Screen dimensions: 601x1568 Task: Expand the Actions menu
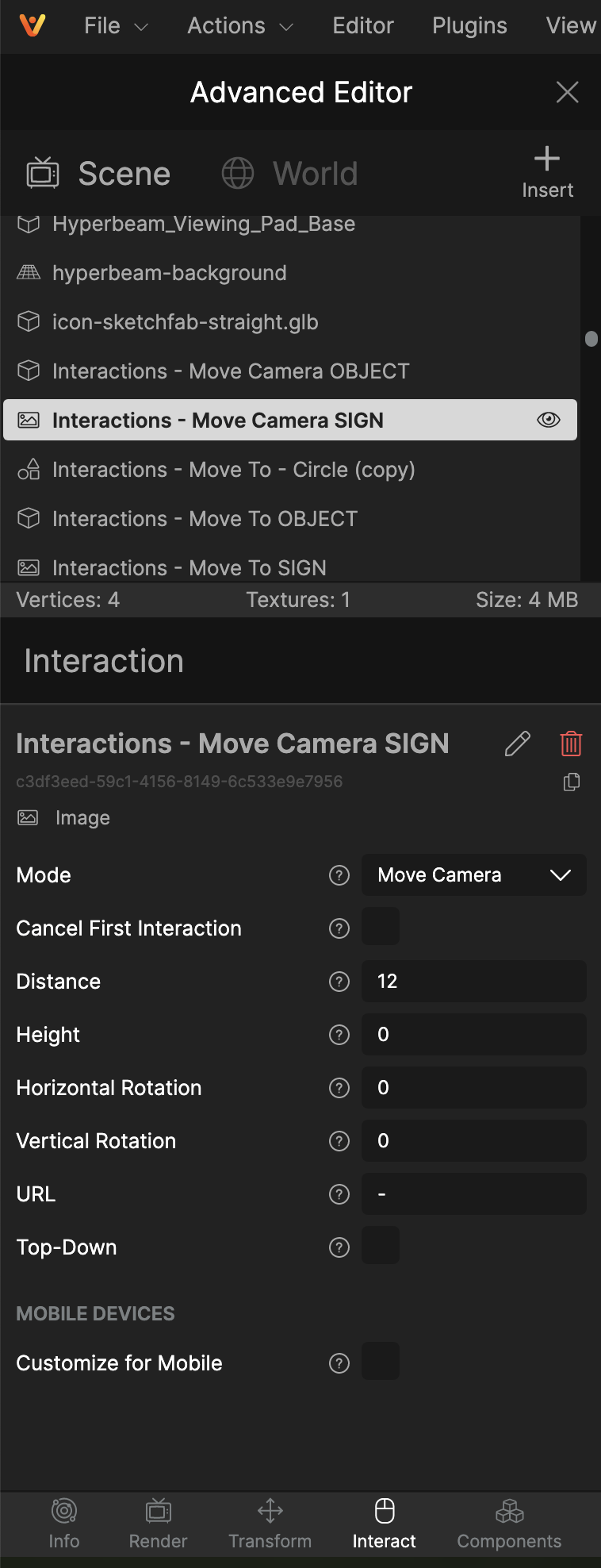click(241, 26)
